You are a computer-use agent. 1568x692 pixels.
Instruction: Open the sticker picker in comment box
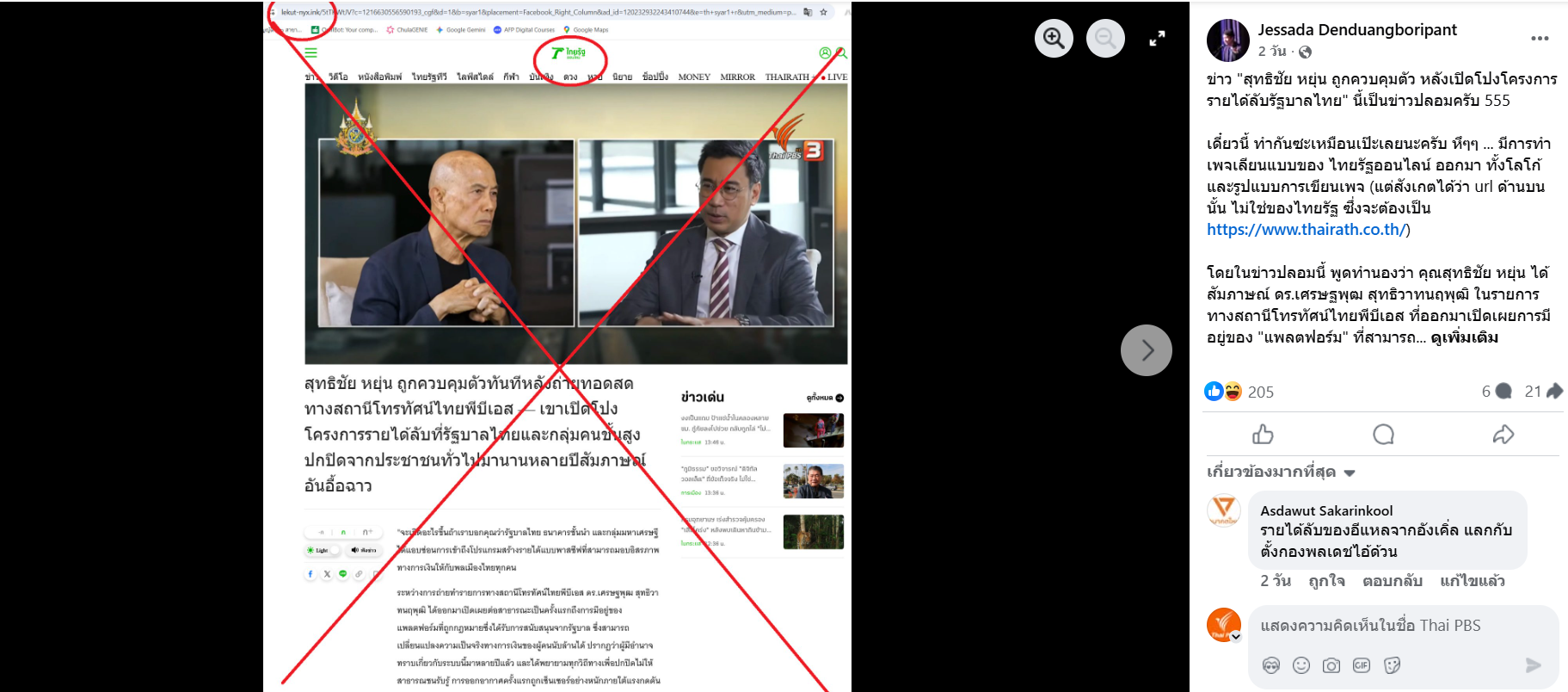[x=1393, y=665]
